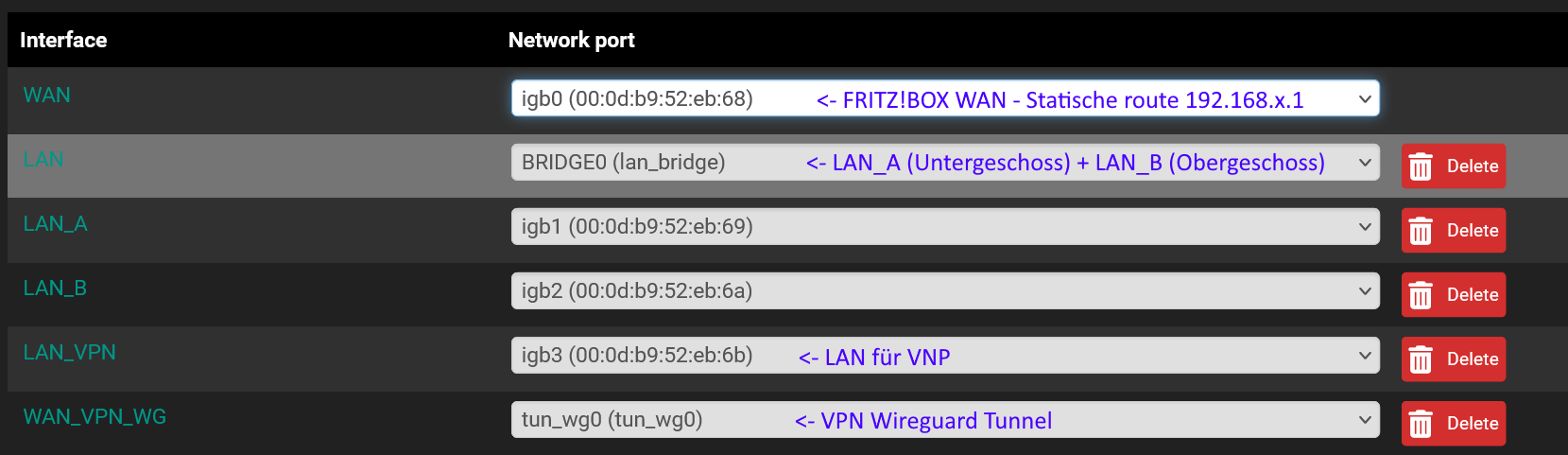Click trash icon in LAN_A row

click(x=1421, y=231)
